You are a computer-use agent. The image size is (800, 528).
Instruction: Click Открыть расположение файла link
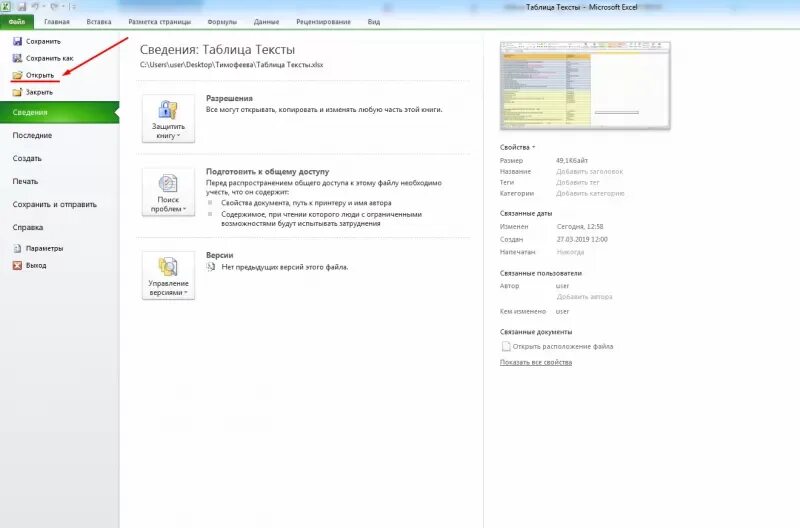[x=563, y=346]
